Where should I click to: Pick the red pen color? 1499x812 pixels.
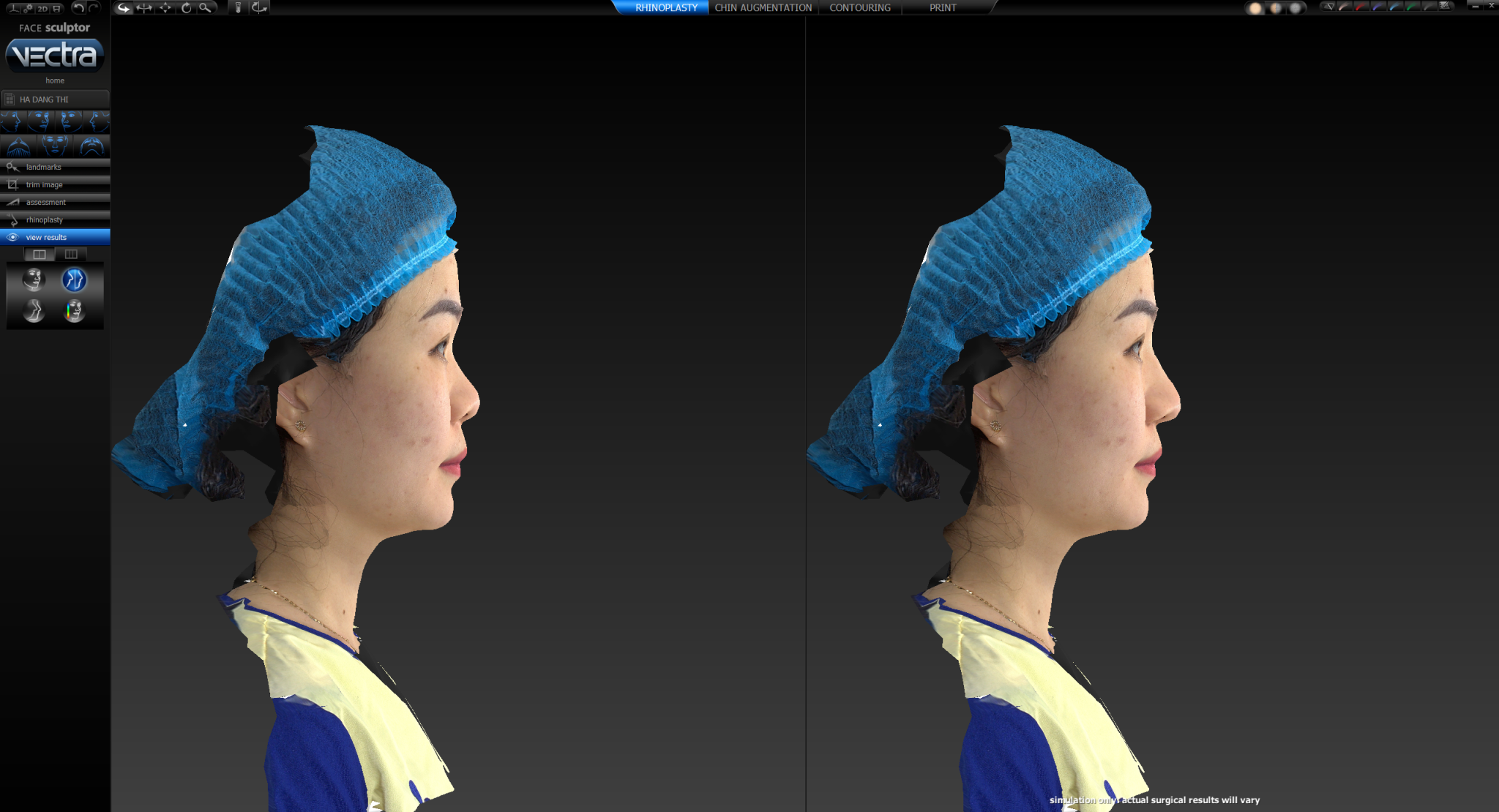[1361, 7]
